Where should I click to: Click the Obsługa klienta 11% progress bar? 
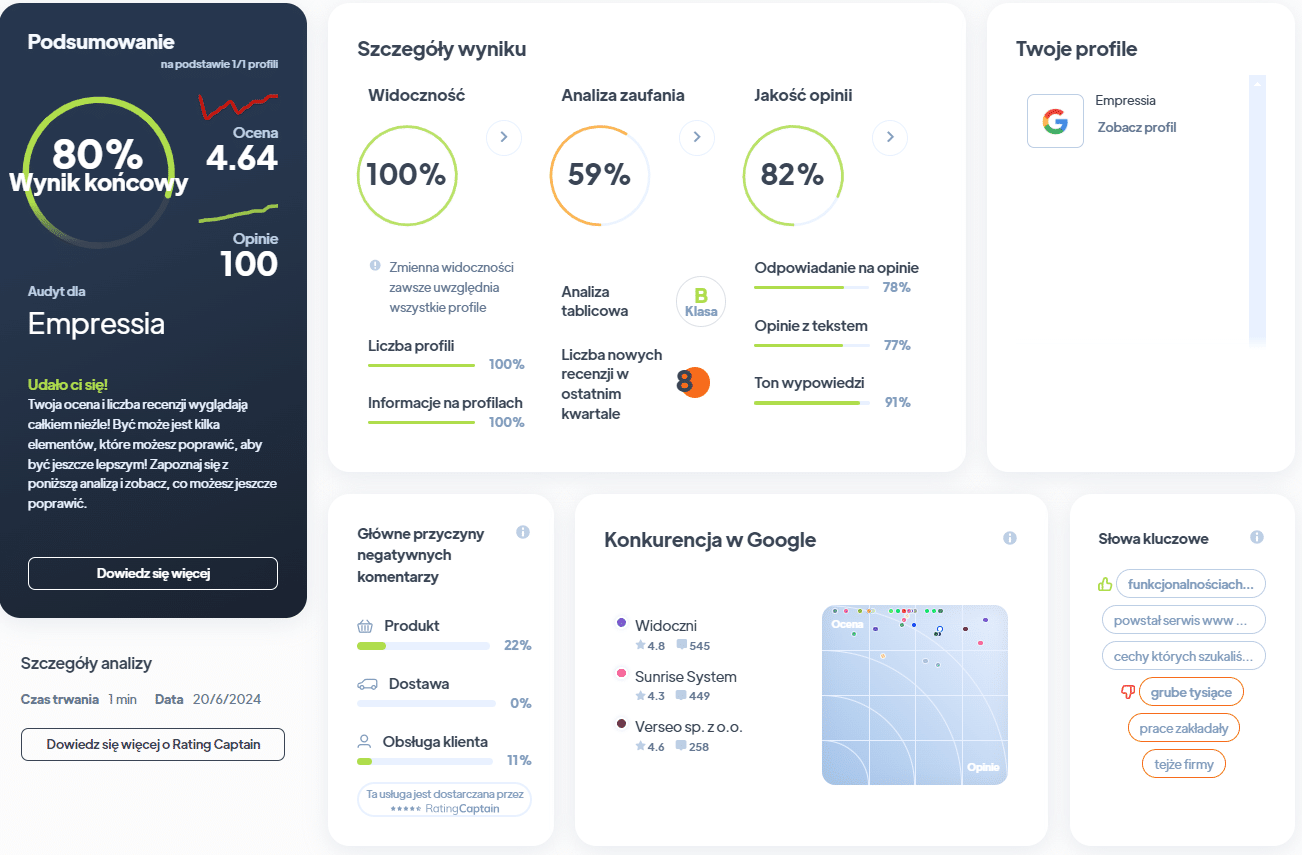click(x=423, y=762)
